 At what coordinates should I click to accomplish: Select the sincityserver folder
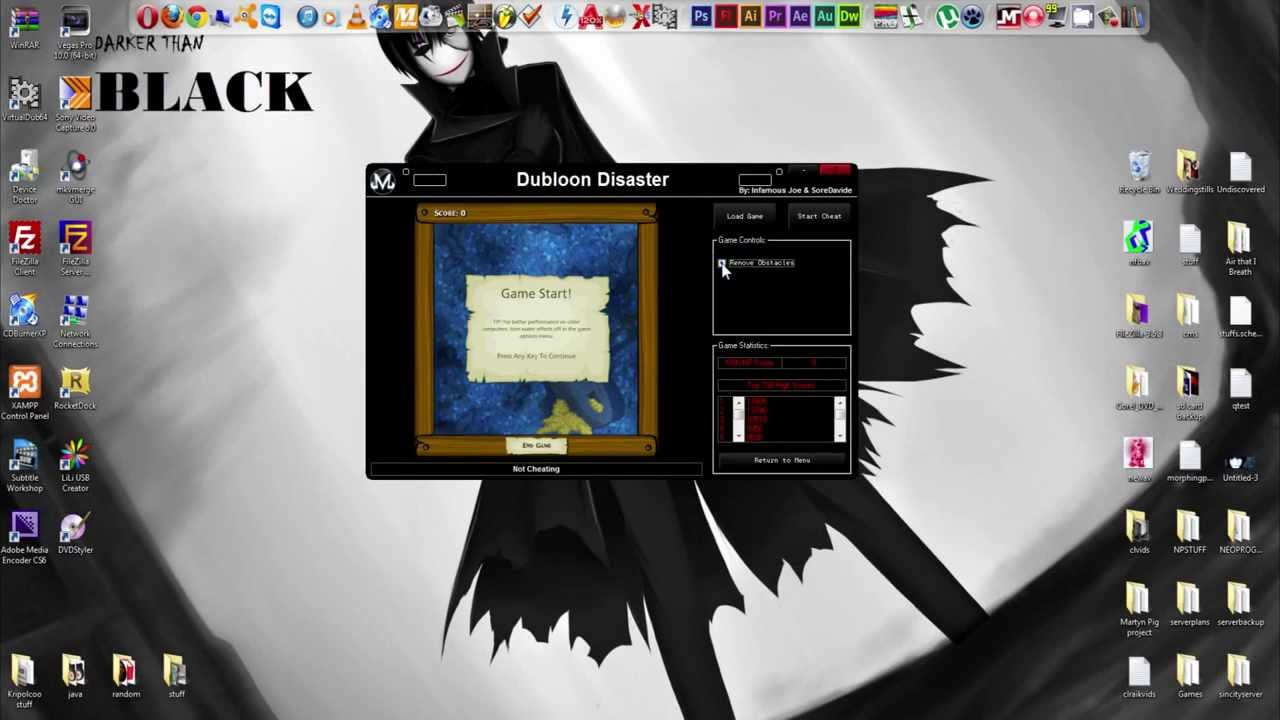click(x=1240, y=675)
